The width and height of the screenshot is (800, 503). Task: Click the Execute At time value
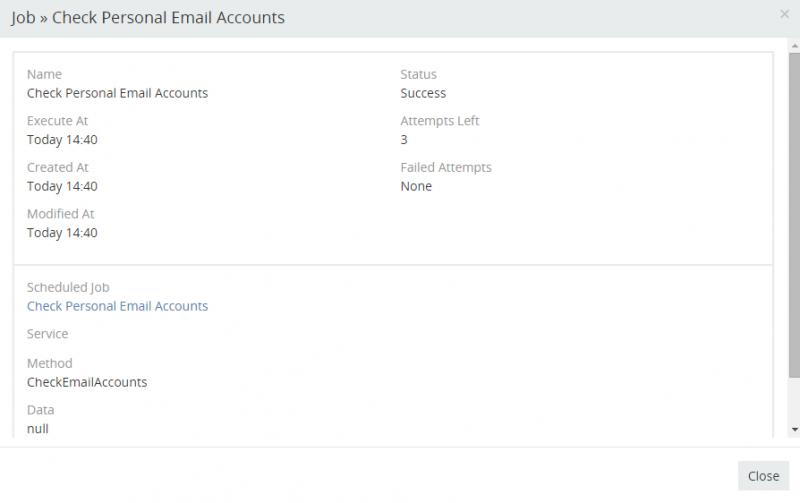62,140
